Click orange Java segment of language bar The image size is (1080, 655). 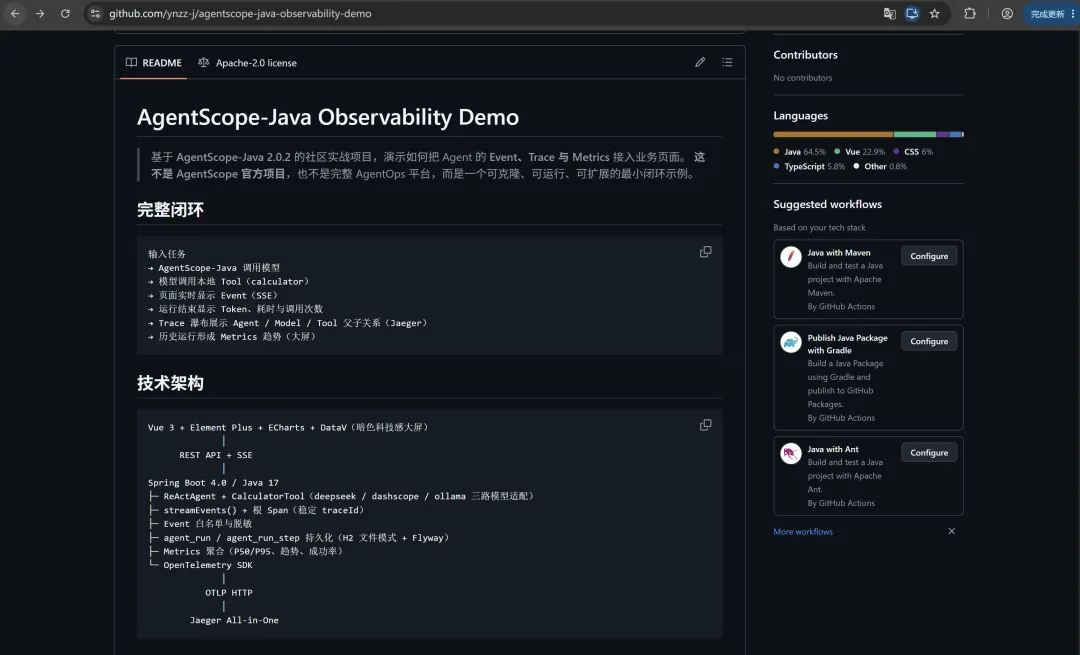click(x=833, y=134)
